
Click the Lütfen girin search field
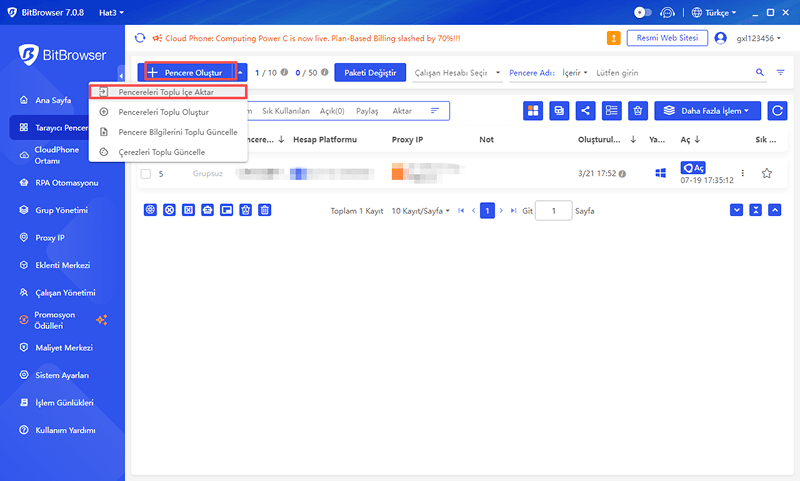(670, 73)
